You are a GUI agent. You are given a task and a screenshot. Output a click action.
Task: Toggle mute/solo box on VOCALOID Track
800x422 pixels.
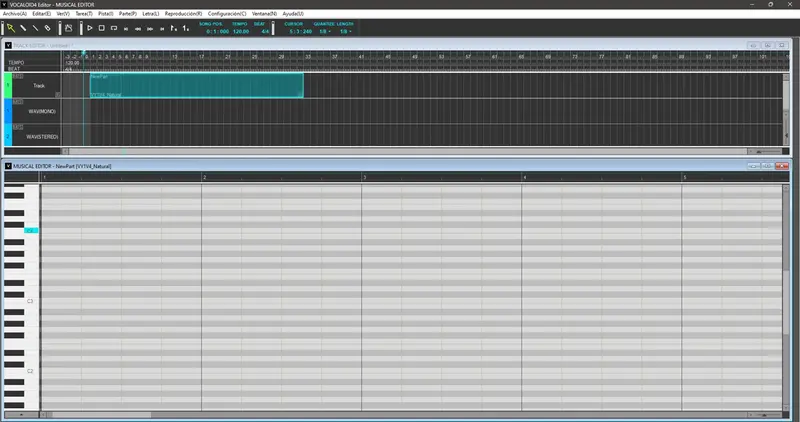tap(18, 76)
